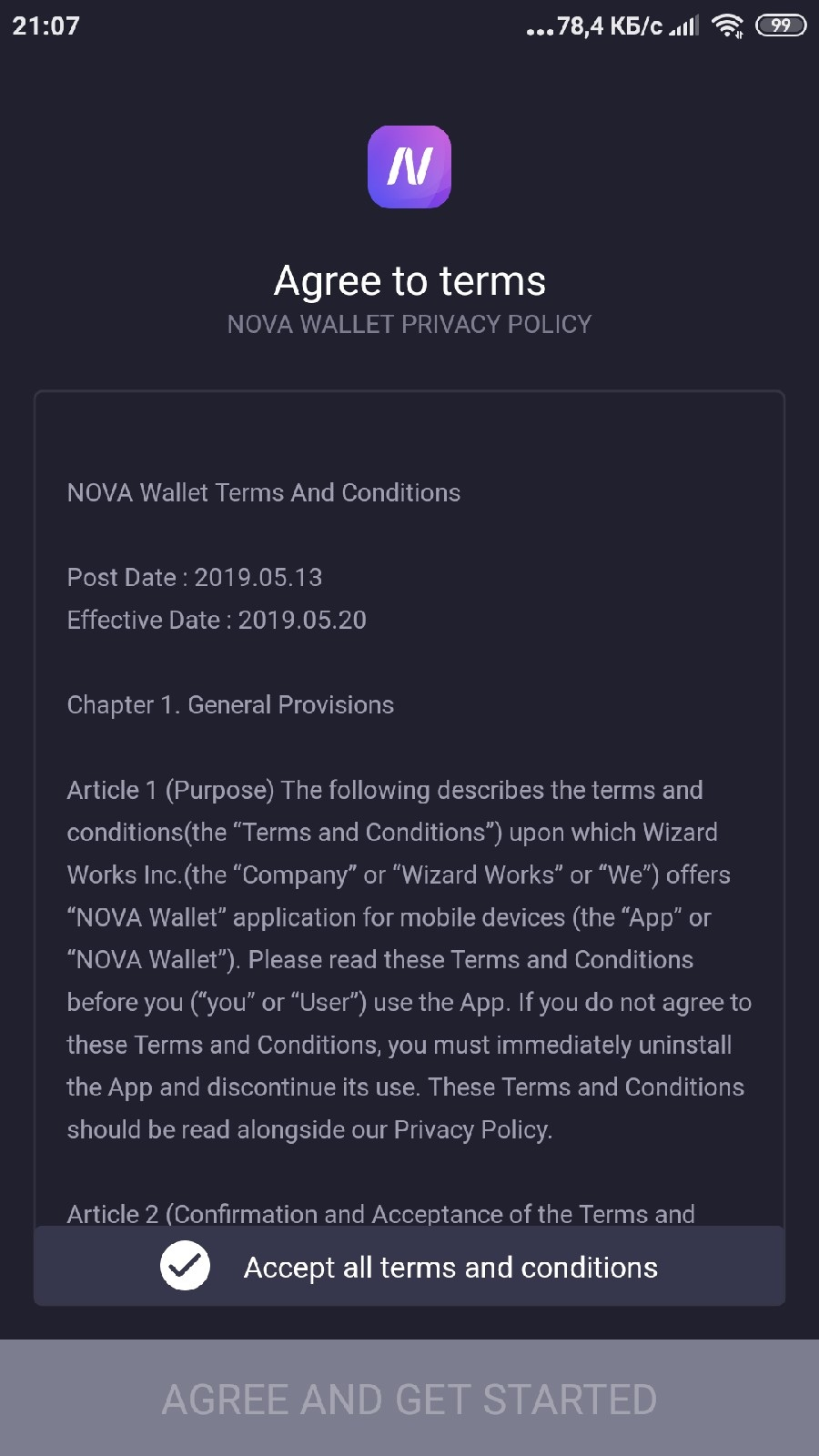This screenshot has width=819, height=1456.
Task: Tap the Post Date 2019.05.13 line
Action: point(195,577)
